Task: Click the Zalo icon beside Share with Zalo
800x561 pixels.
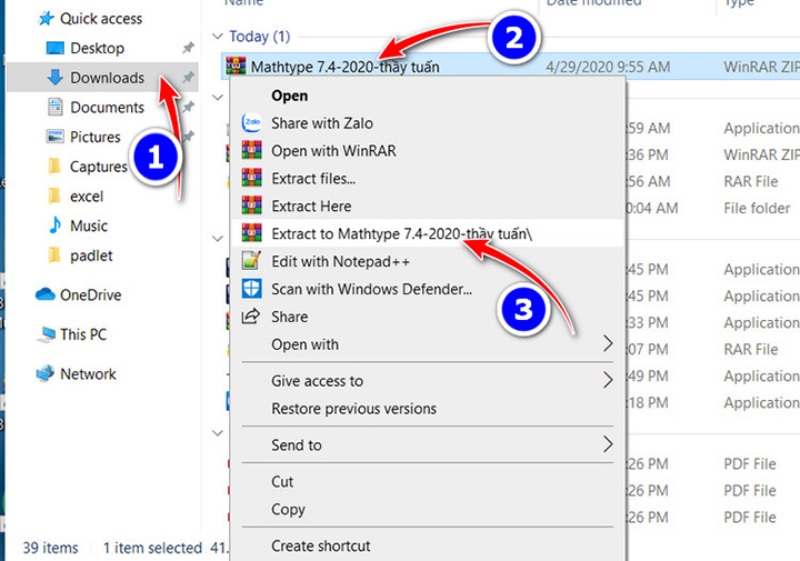Action: click(x=251, y=124)
